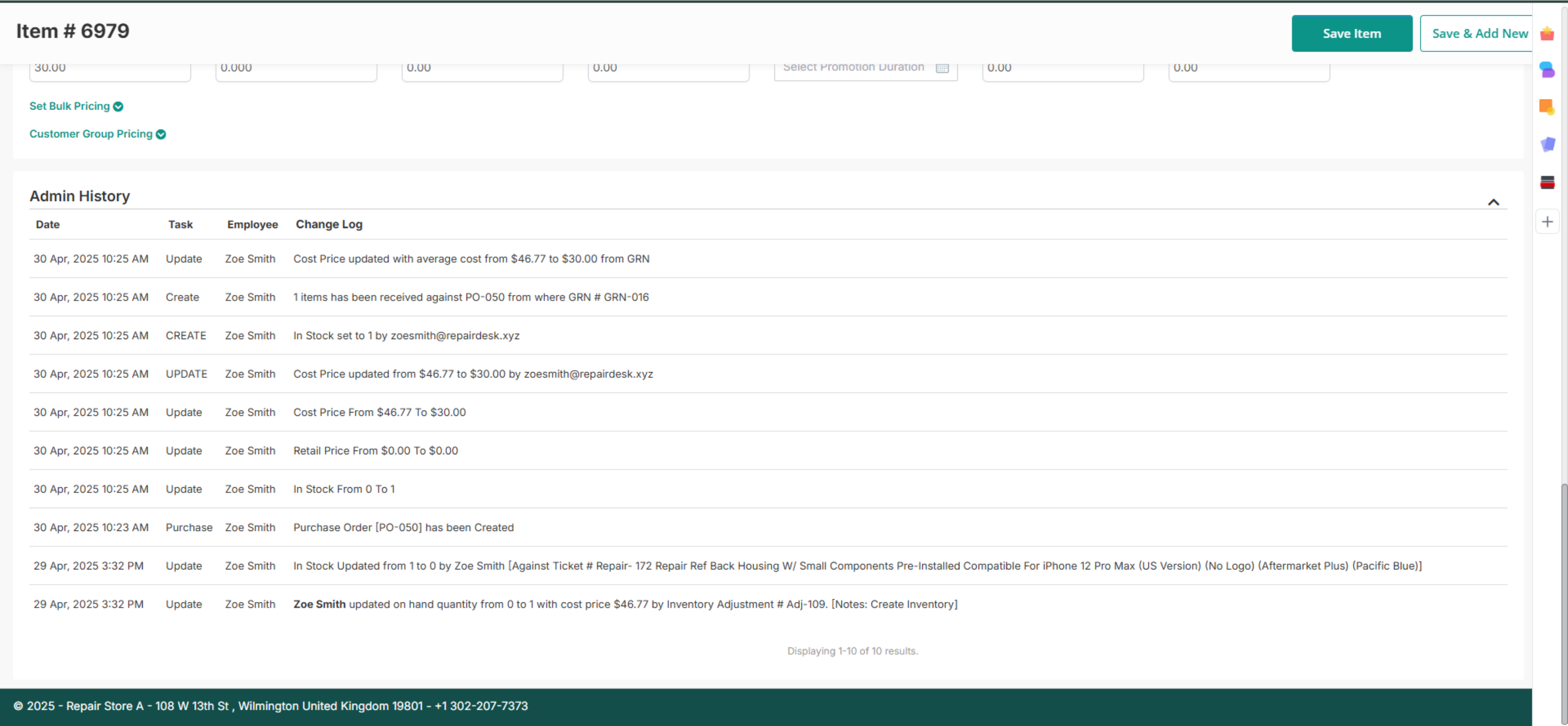Click the 'Displaying 1-10 of 10 results.' text
The image size is (1568, 726).
pos(852,651)
